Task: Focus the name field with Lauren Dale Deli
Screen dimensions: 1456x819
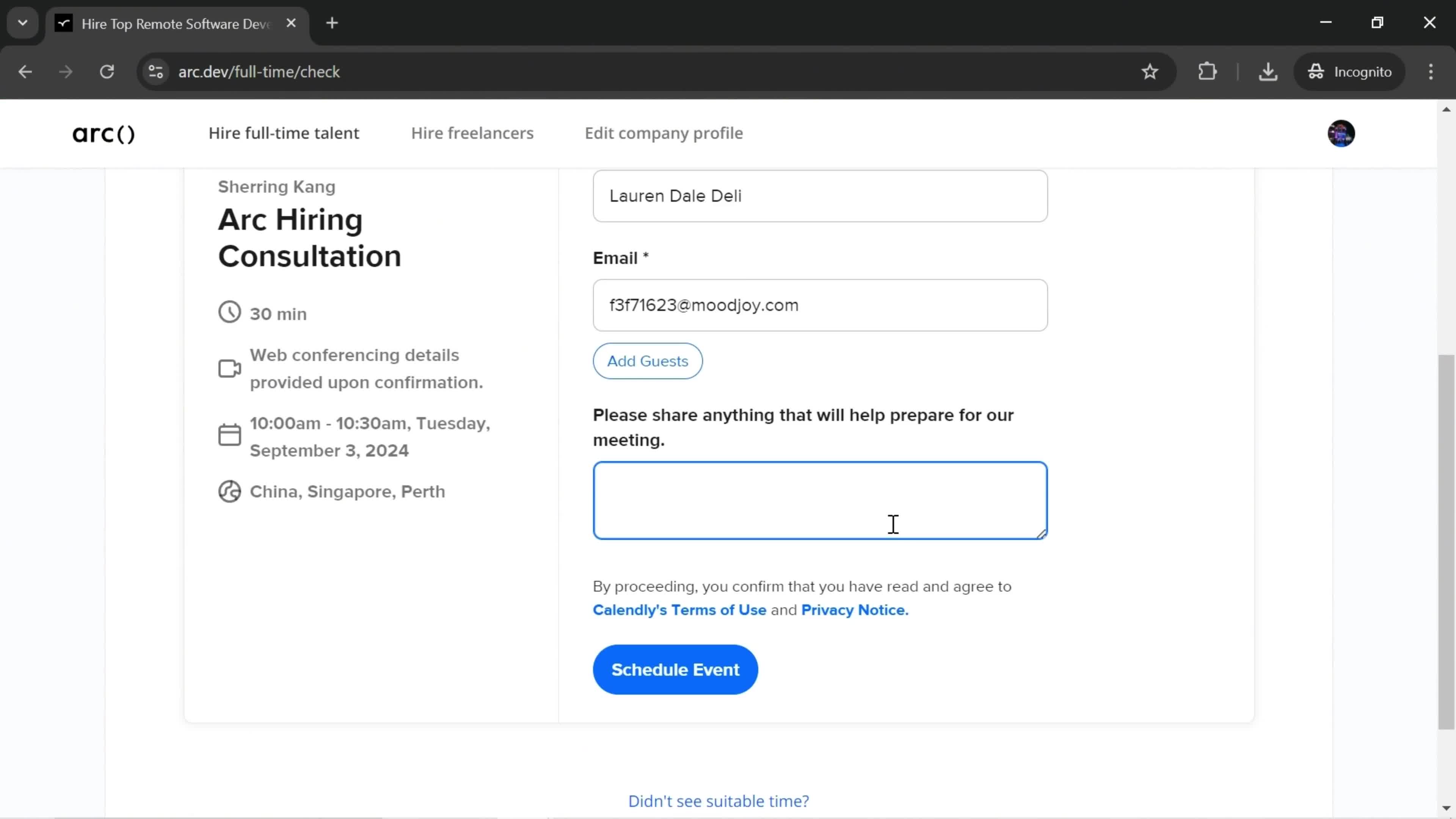Action: [x=819, y=196]
